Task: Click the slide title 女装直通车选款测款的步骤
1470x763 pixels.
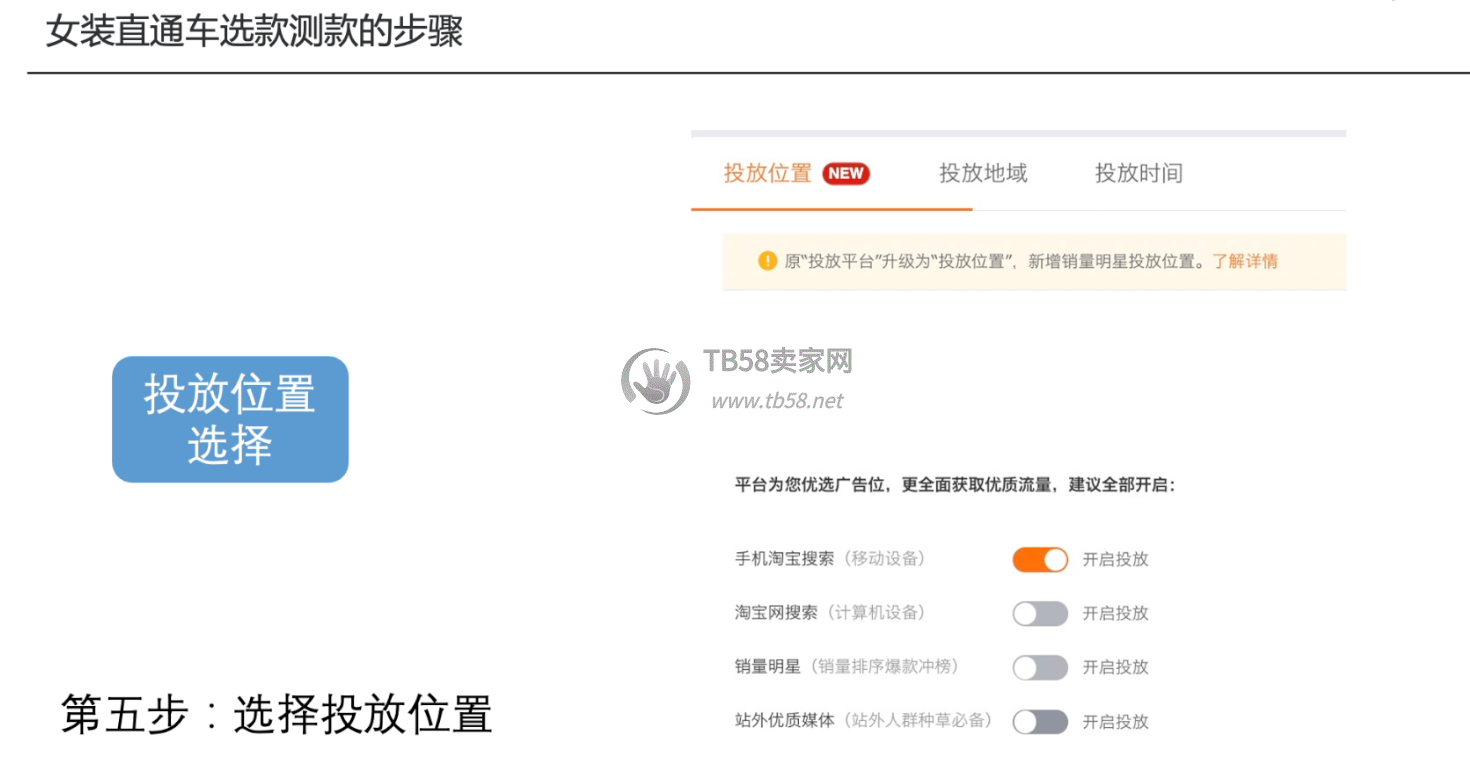Action: coord(254,32)
